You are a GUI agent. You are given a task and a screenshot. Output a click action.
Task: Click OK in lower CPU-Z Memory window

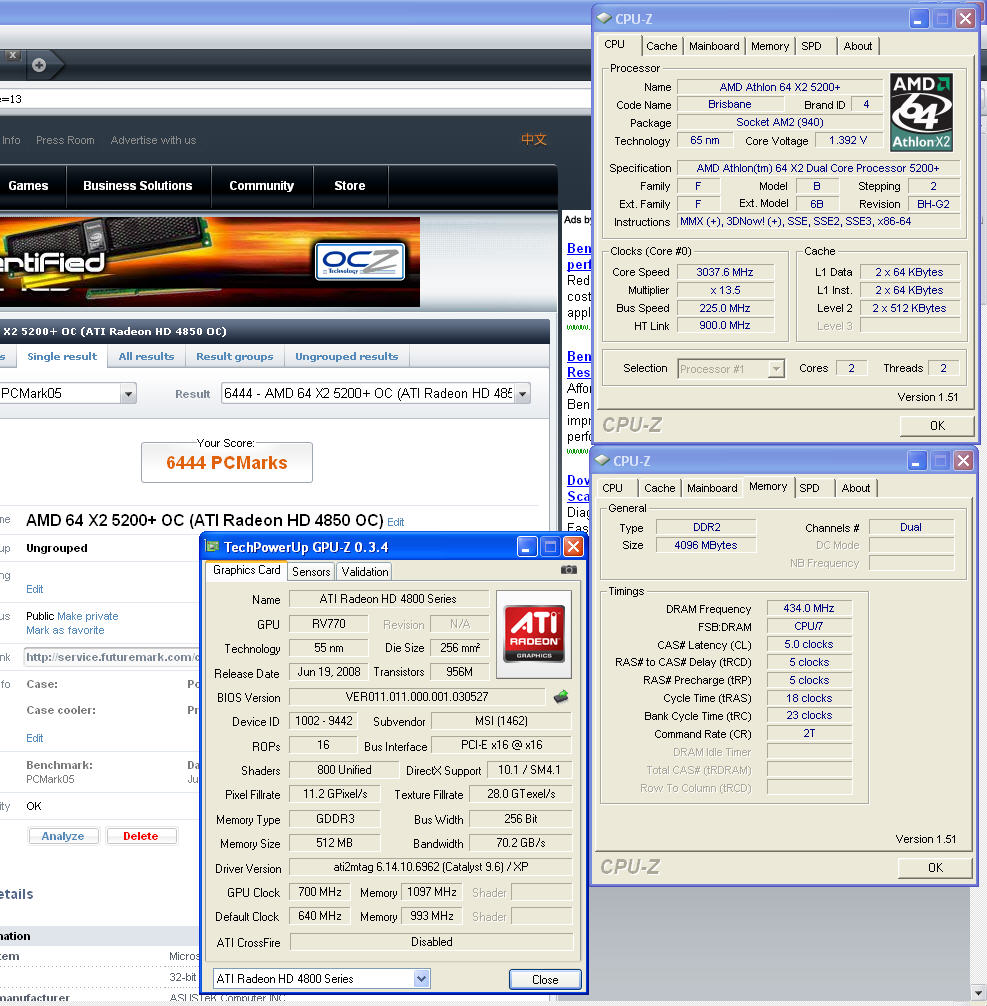(935, 867)
